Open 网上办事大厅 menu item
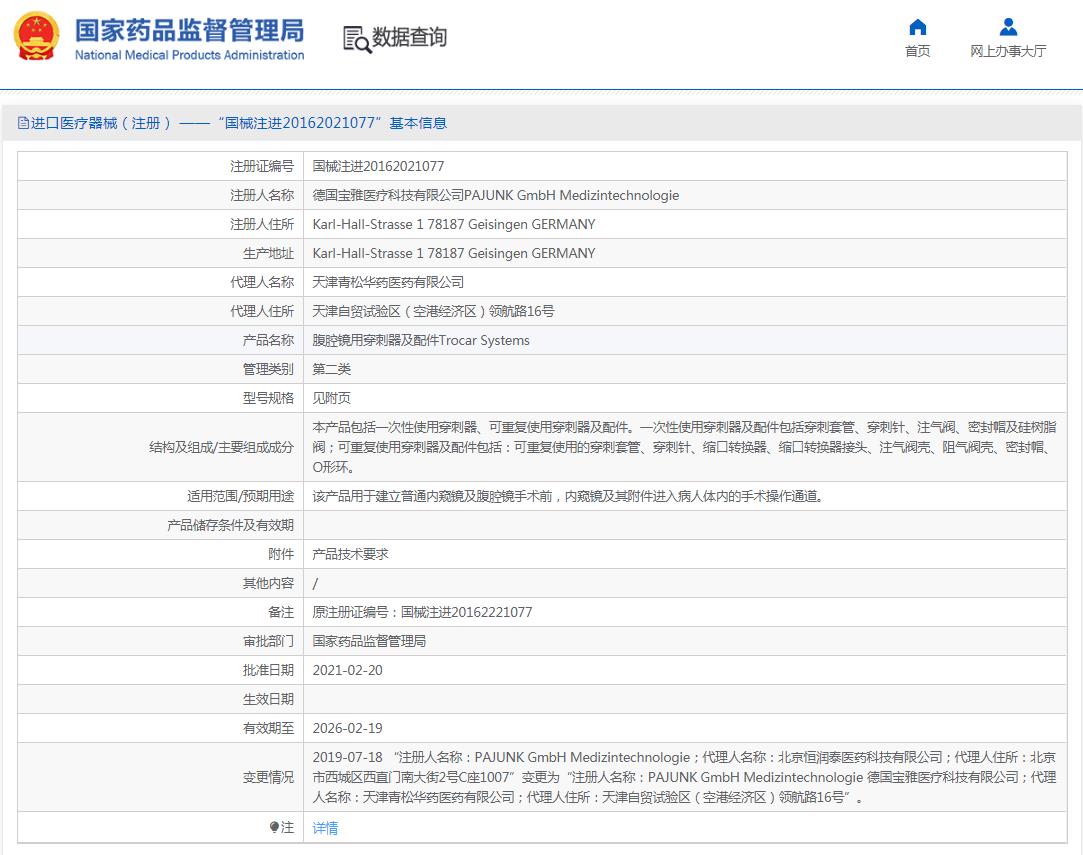 [1008, 51]
